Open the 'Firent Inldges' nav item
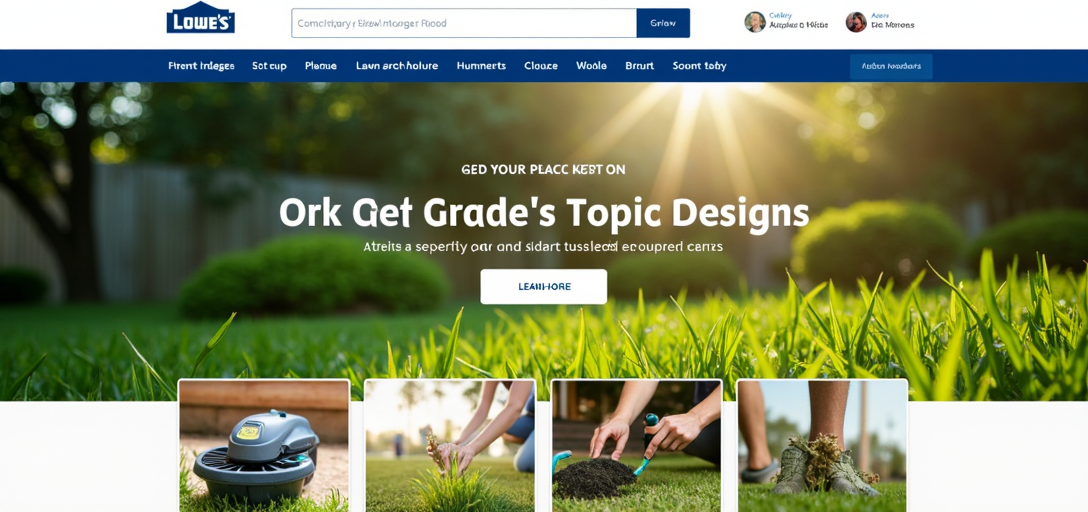This screenshot has width=1088, height=512. click(201, 66)
